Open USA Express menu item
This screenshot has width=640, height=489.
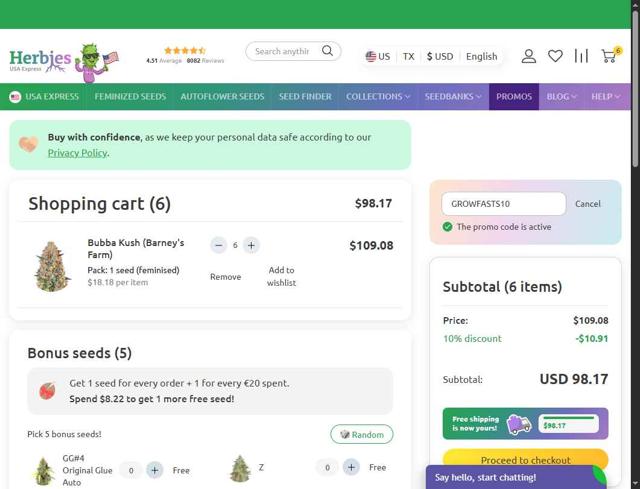44,97
